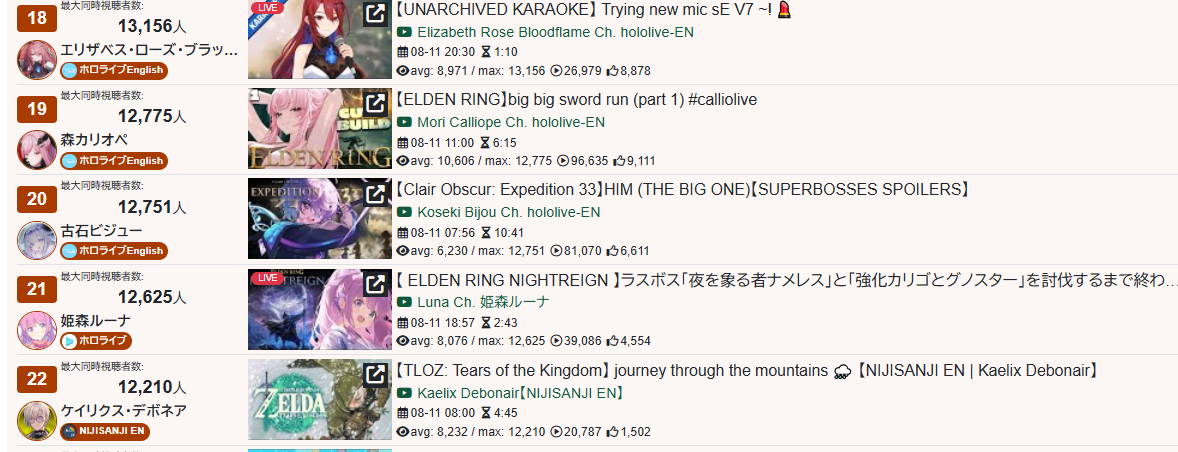Image resolution: width=1178 pixels, height=452 pixels.
Task: Open the ELDEN RING big big sword run title
Action: pyautogui.click(x=575, y=100)
